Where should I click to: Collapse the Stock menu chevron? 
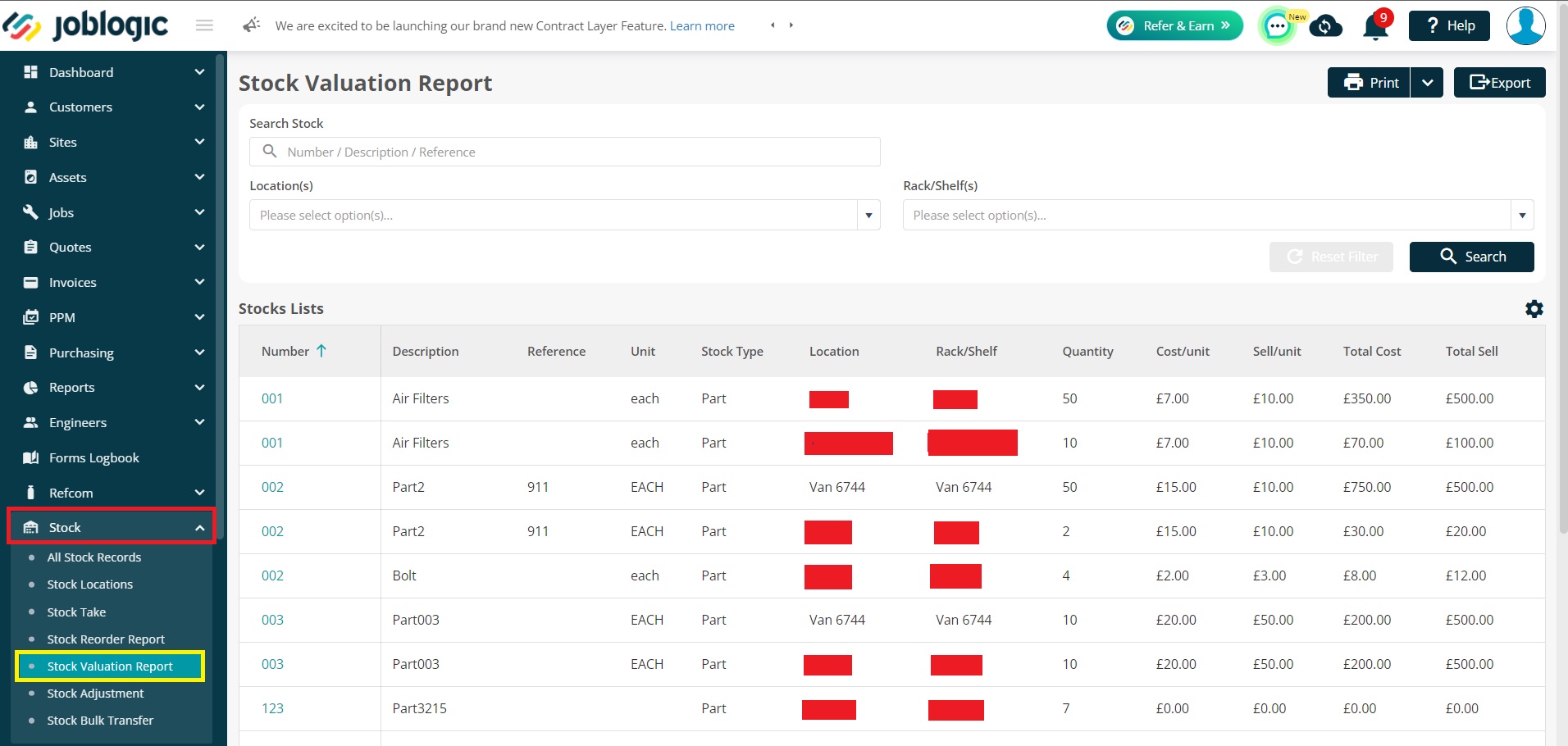coord(199,528)
